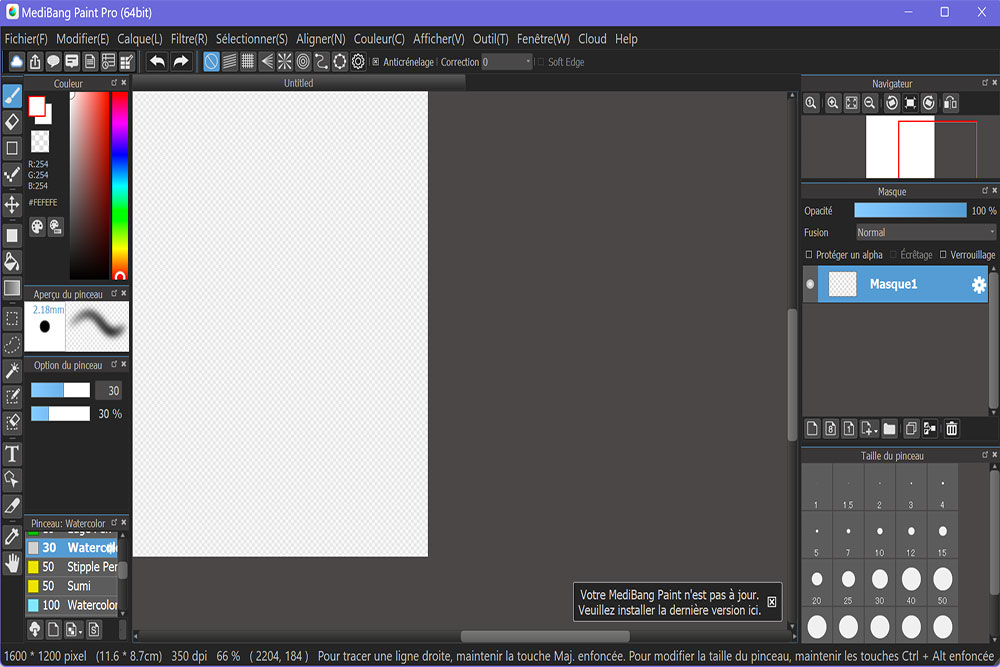Click the brush size value field 30
Screen dimensions: 1000x667
click(x=109, y=390)
